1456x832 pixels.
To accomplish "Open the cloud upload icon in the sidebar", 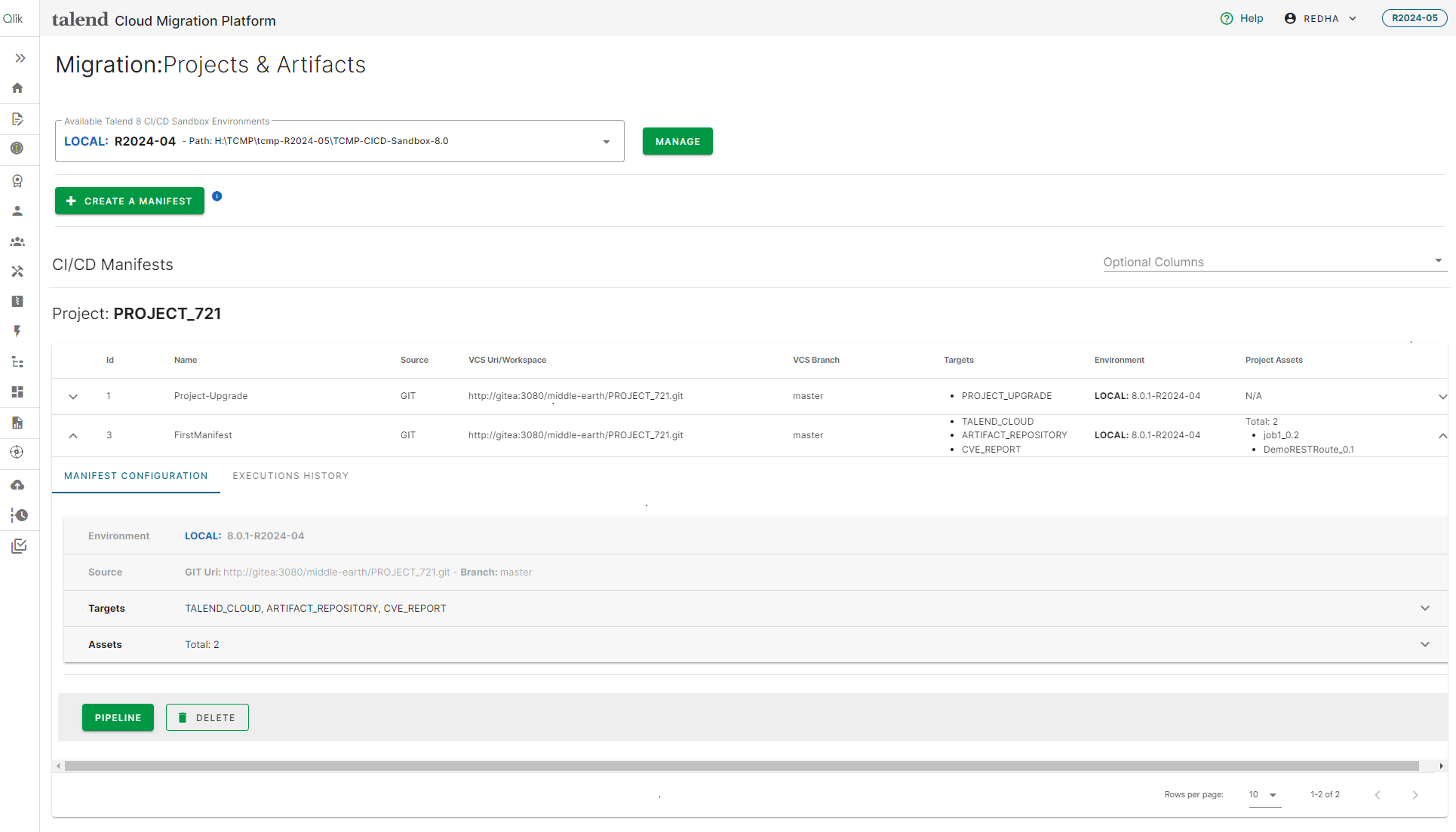I will pos(17,485).
